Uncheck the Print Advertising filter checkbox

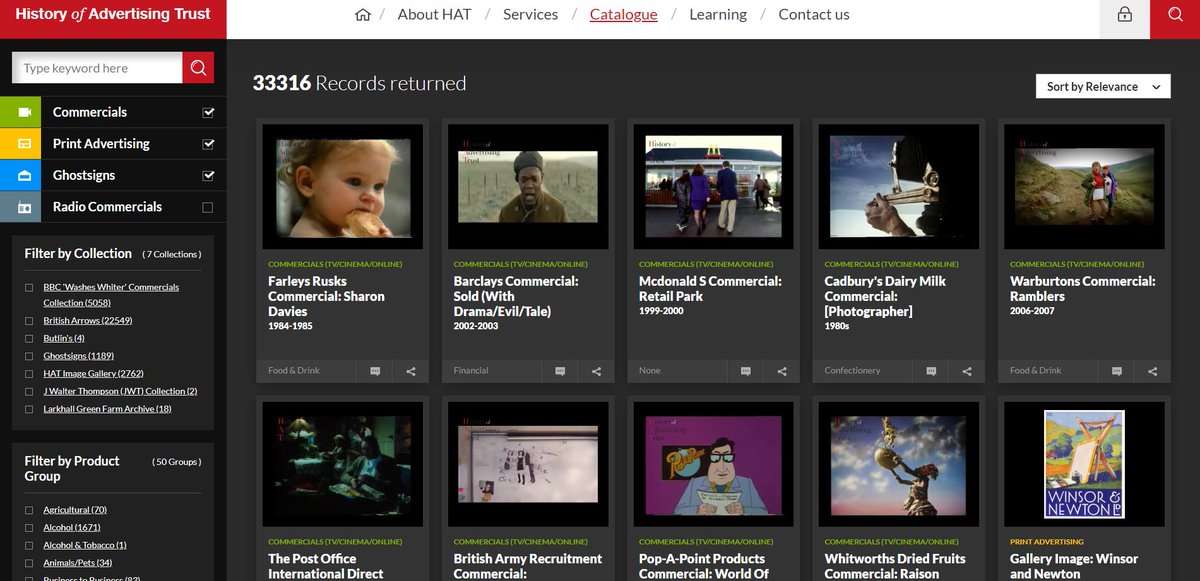point(208,144)
